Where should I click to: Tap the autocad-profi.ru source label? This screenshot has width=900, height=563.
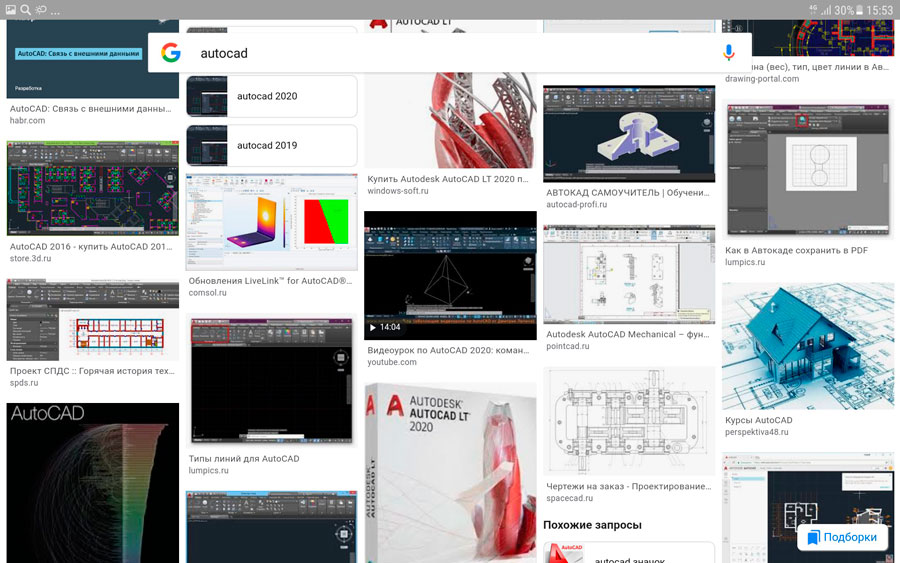[x=576, y=204]
